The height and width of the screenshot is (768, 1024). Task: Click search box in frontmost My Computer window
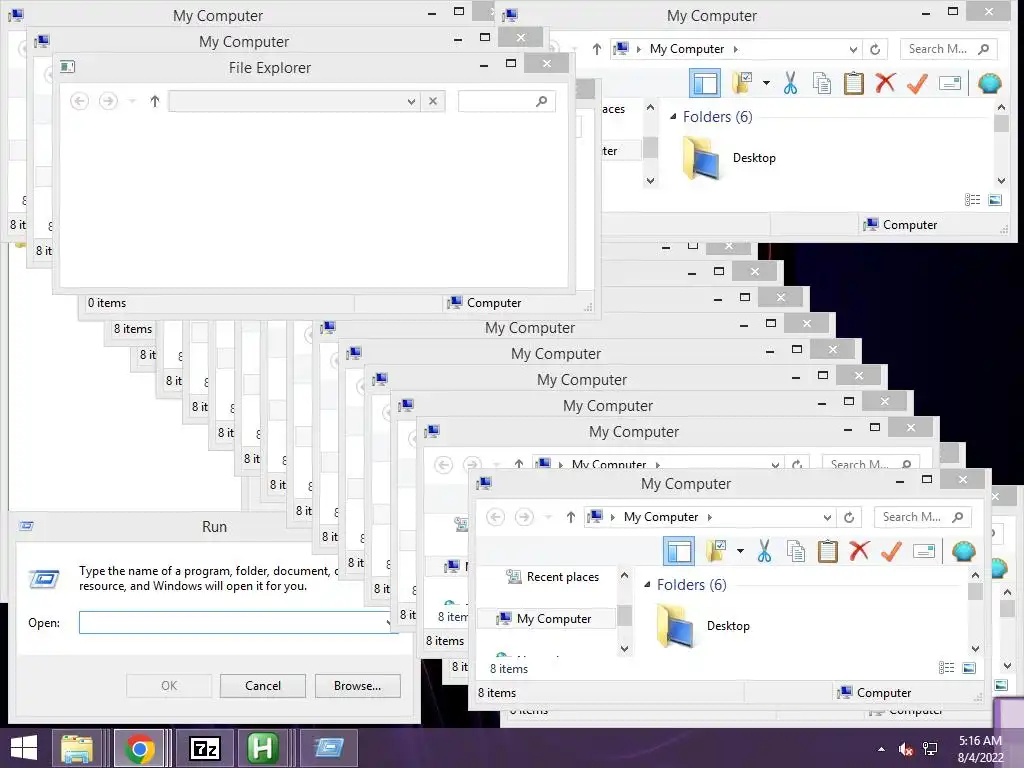click(x=922, y=517)
